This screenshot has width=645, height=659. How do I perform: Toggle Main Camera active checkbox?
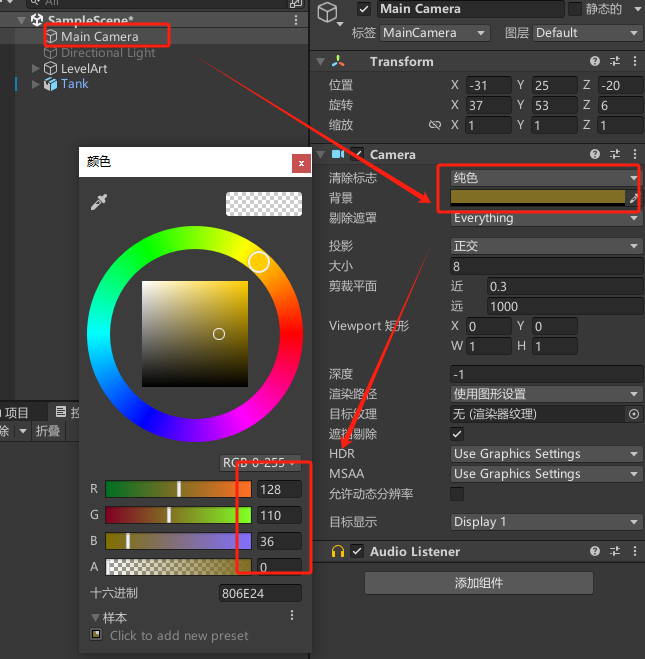coord(364,9)
